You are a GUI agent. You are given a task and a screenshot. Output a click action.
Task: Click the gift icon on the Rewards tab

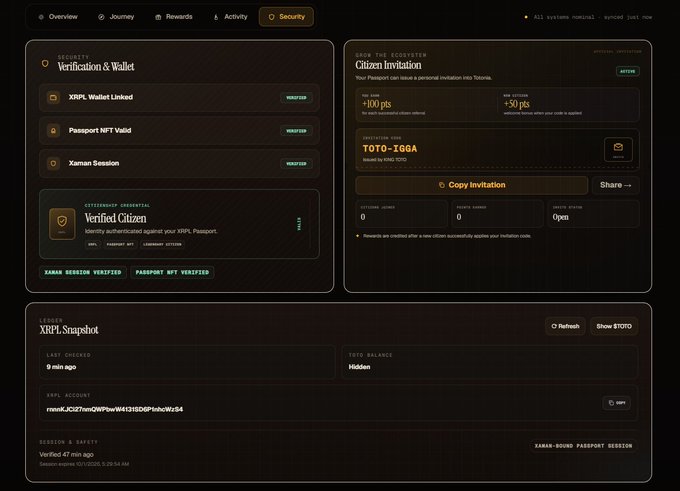coord(158,17)
